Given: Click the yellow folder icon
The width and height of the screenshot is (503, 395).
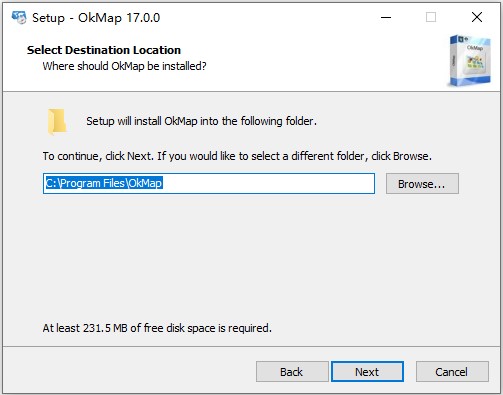Looking at the screenshot, I should (57, 122).
